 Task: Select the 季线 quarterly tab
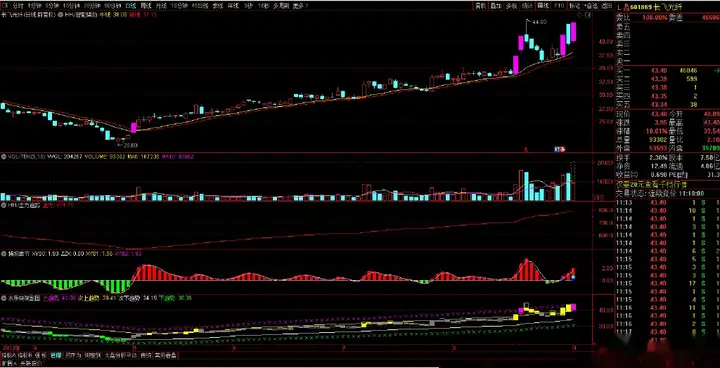click(x=217, y=6)
